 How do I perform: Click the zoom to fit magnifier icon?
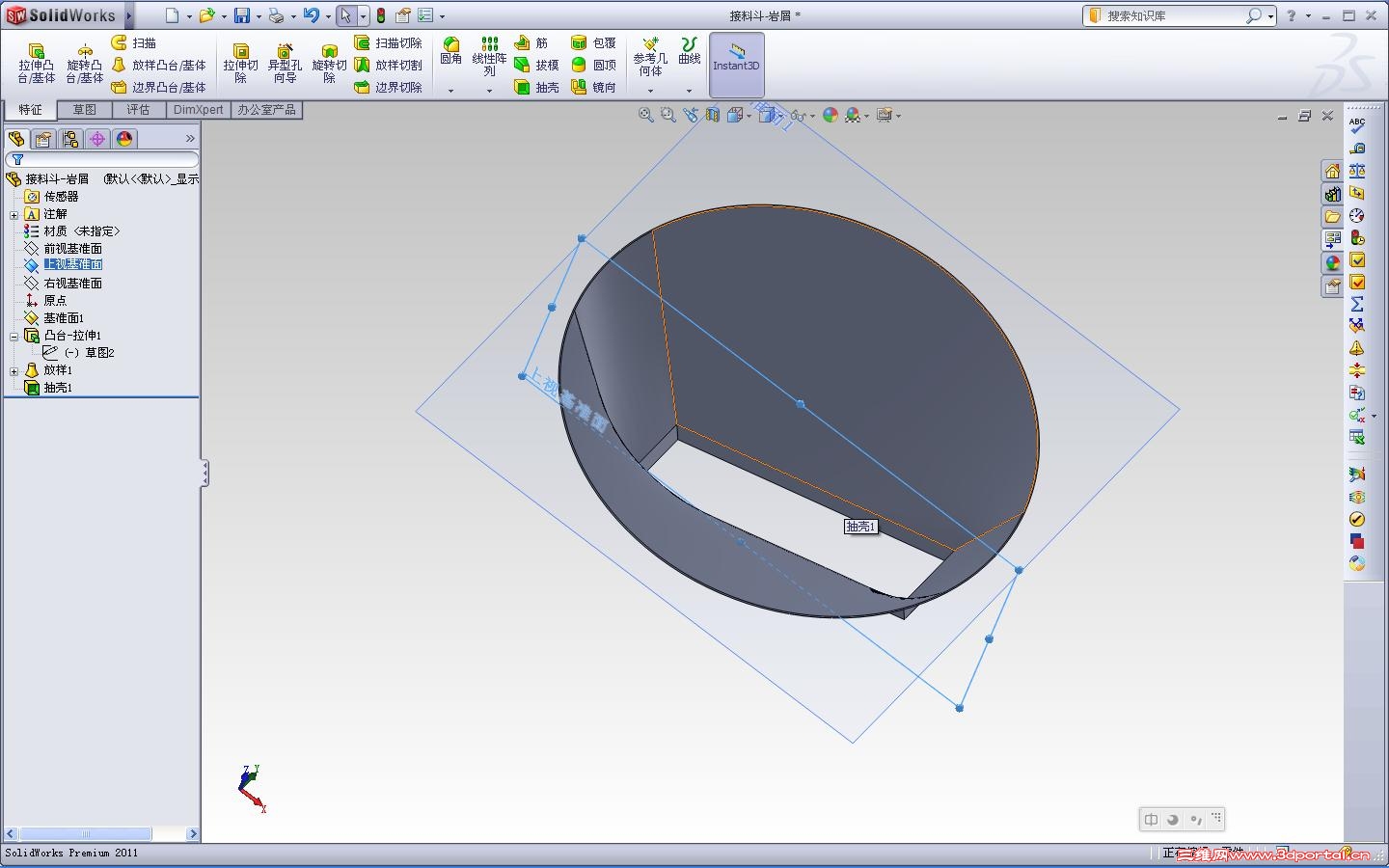pos(645,115)
